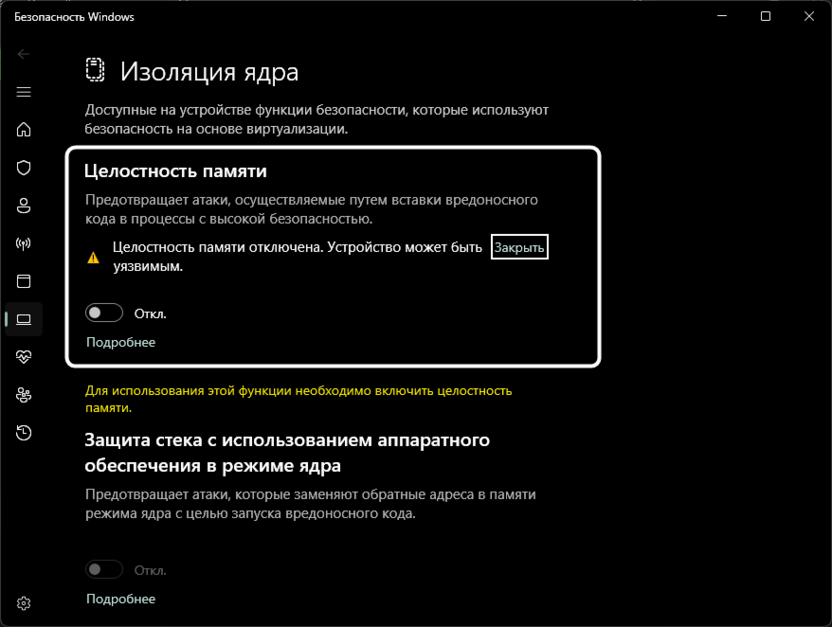
Task: Open Settings gear icon in sidebar
Action: pos(23,603)
